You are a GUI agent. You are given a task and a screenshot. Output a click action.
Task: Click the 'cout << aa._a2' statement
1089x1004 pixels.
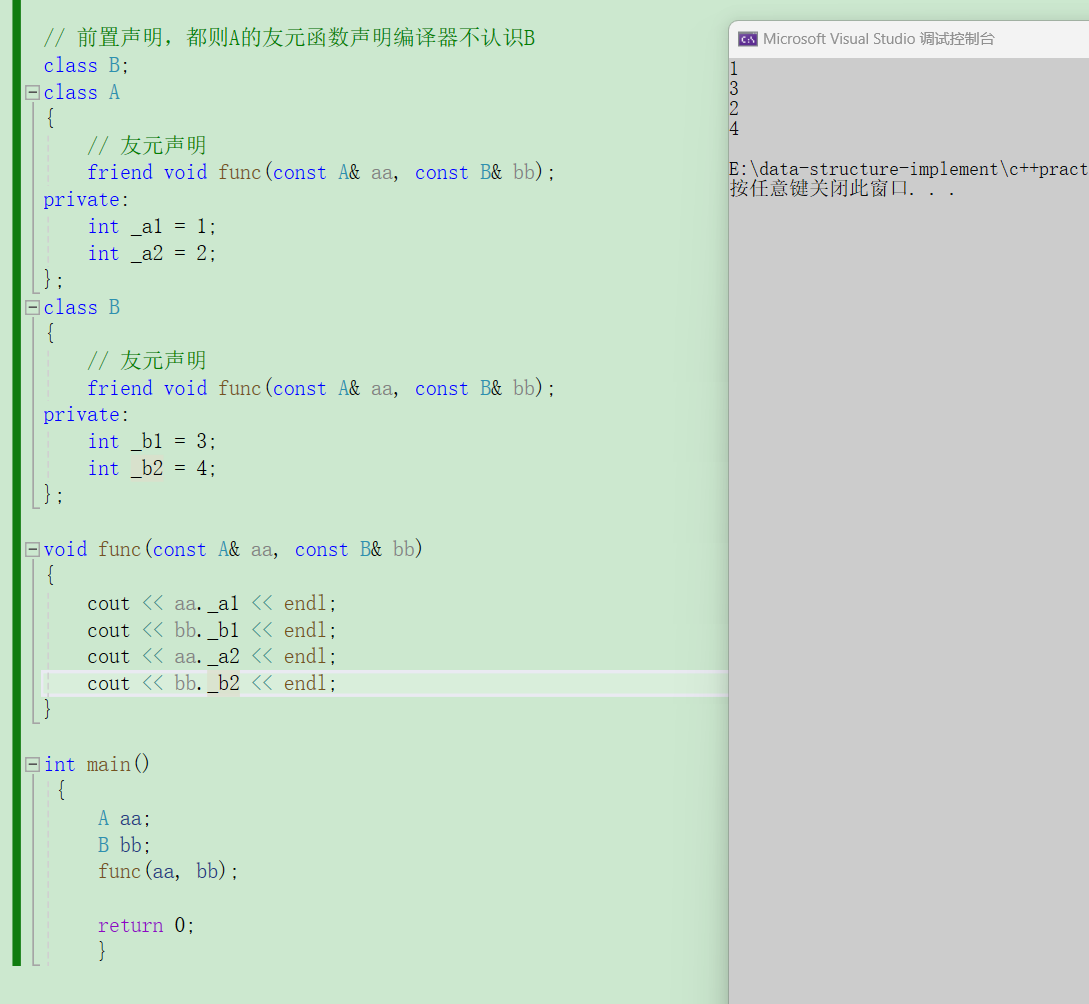[212, 657]
